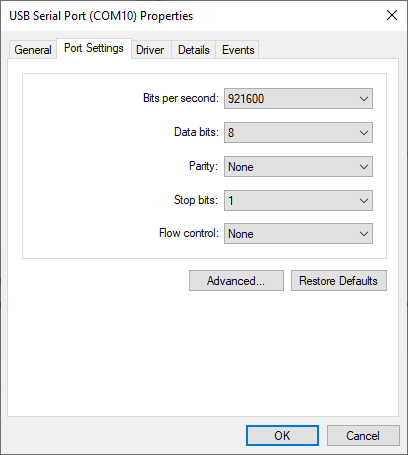Click the chevron arrow beside 921600

[x=364, y=99]
